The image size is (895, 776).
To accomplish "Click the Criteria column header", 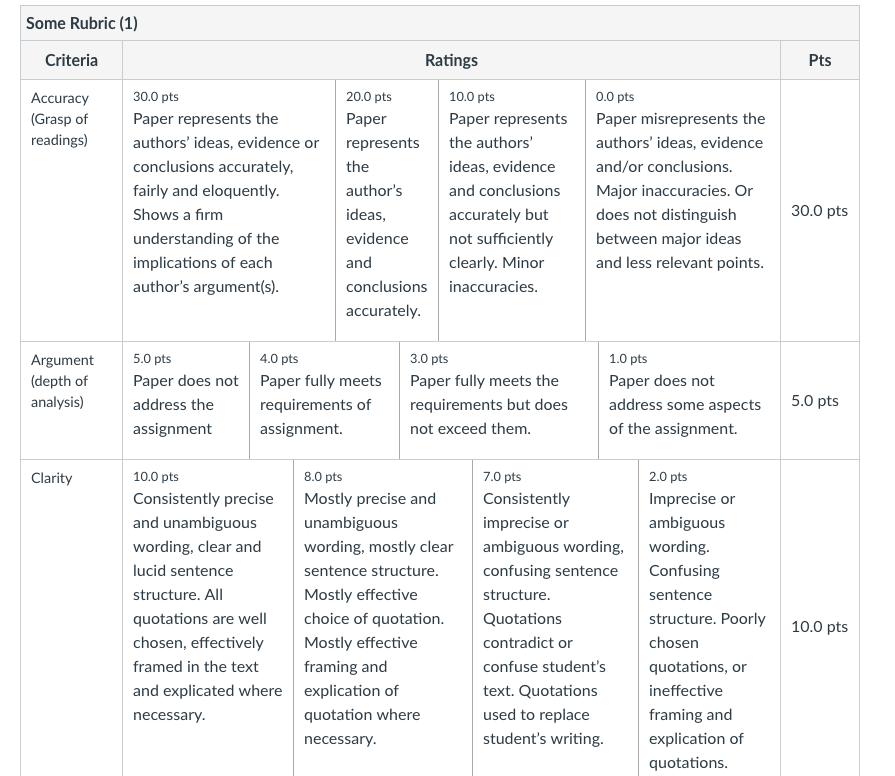I will pyautogui.click(x=71, y=60).
